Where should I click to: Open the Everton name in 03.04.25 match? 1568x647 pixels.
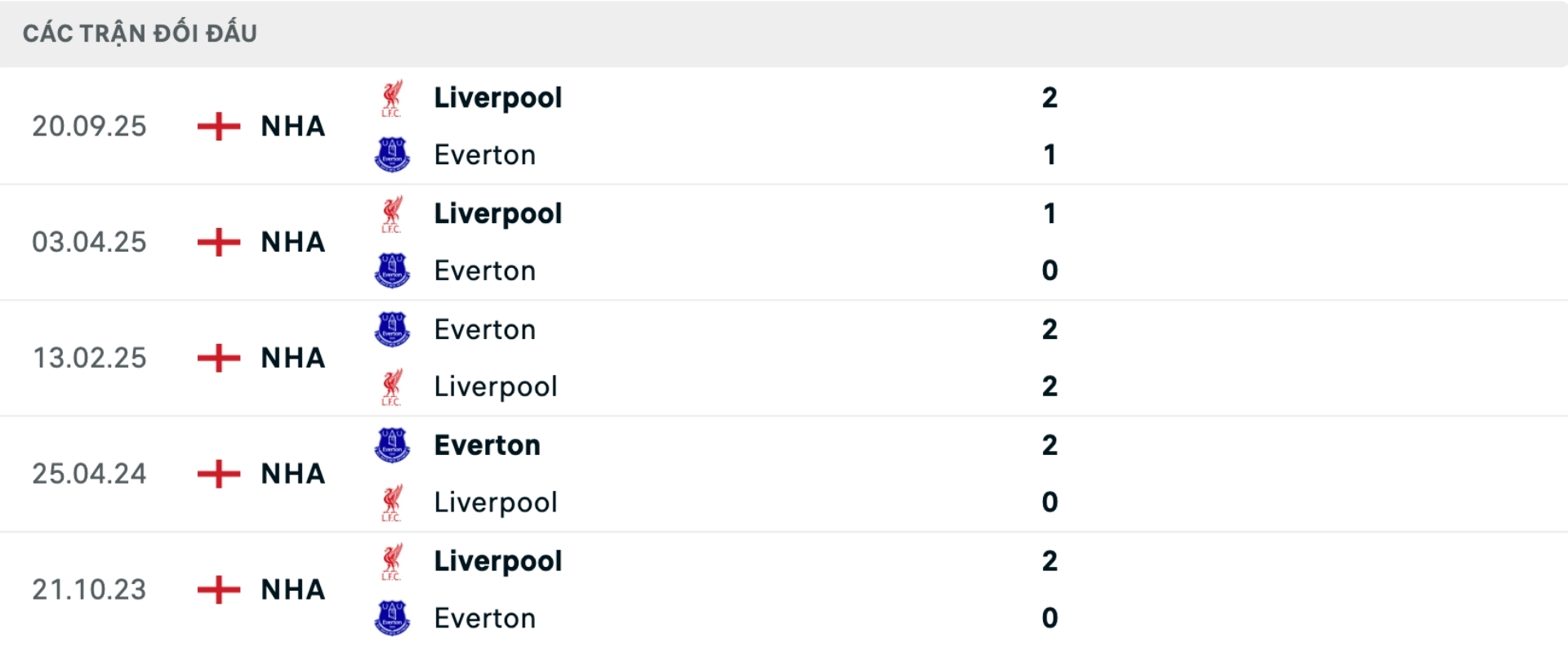pyautogui.click(x=484, y=270)
